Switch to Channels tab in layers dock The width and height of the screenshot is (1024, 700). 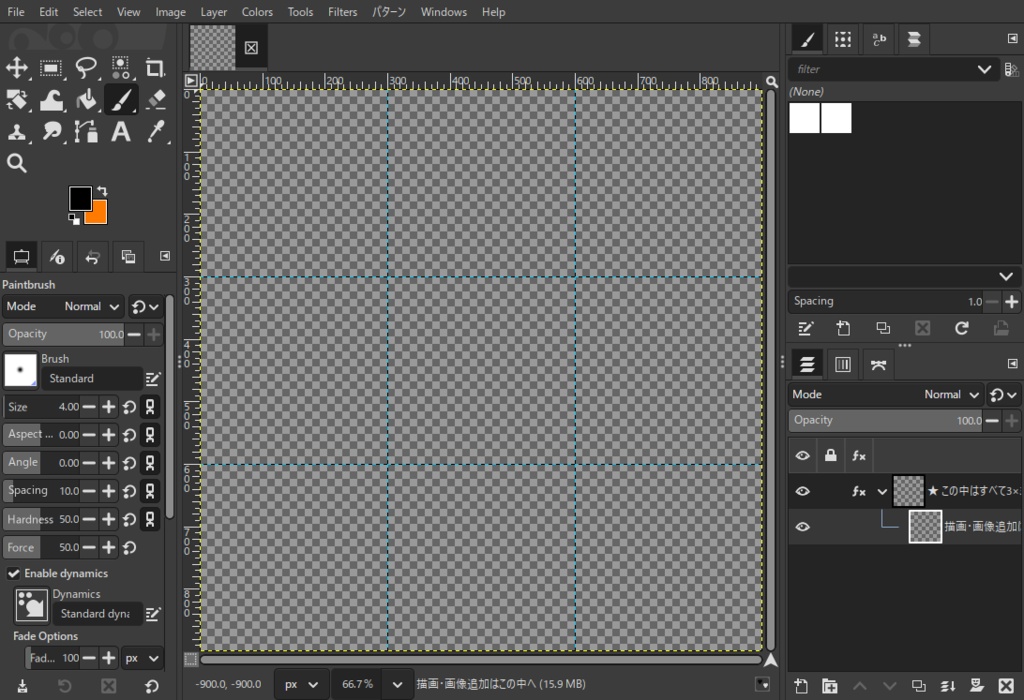pyautogui.click(x=842, y=364)
